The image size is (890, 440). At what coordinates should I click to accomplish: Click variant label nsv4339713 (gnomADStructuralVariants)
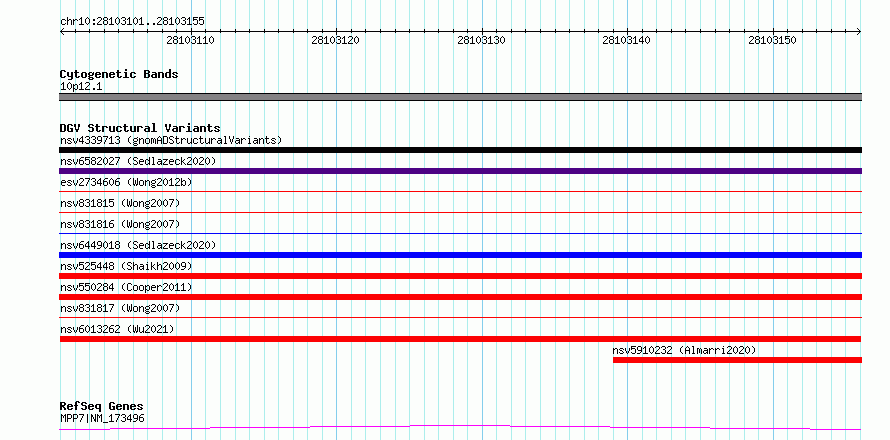coord(171,140)
